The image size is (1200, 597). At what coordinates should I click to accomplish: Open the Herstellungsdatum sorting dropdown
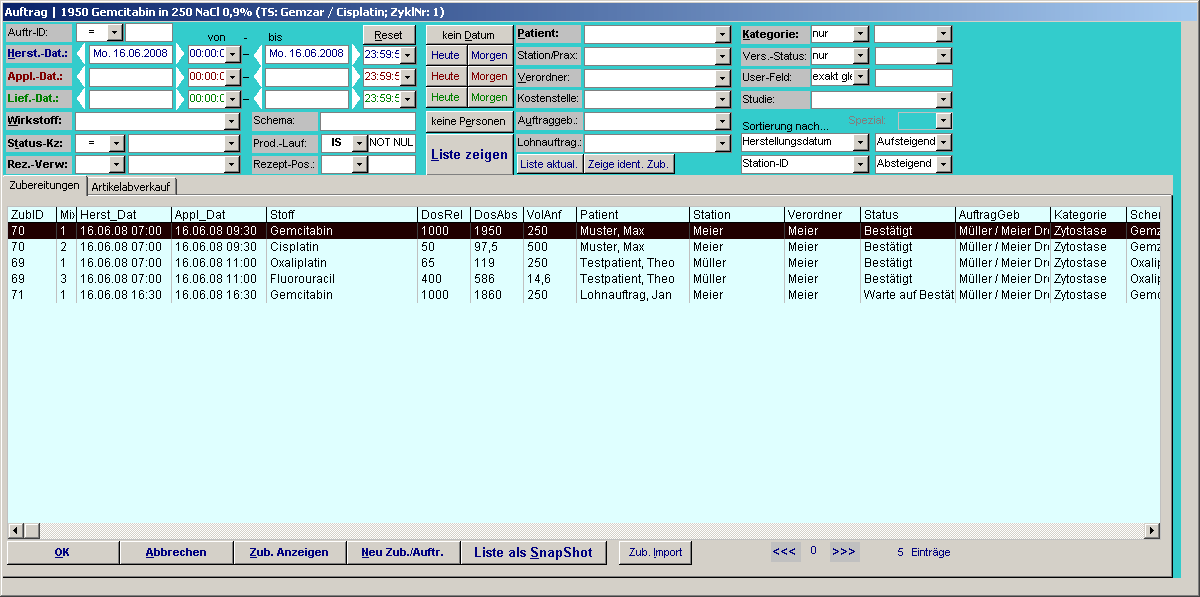click(x=860, y=142)
